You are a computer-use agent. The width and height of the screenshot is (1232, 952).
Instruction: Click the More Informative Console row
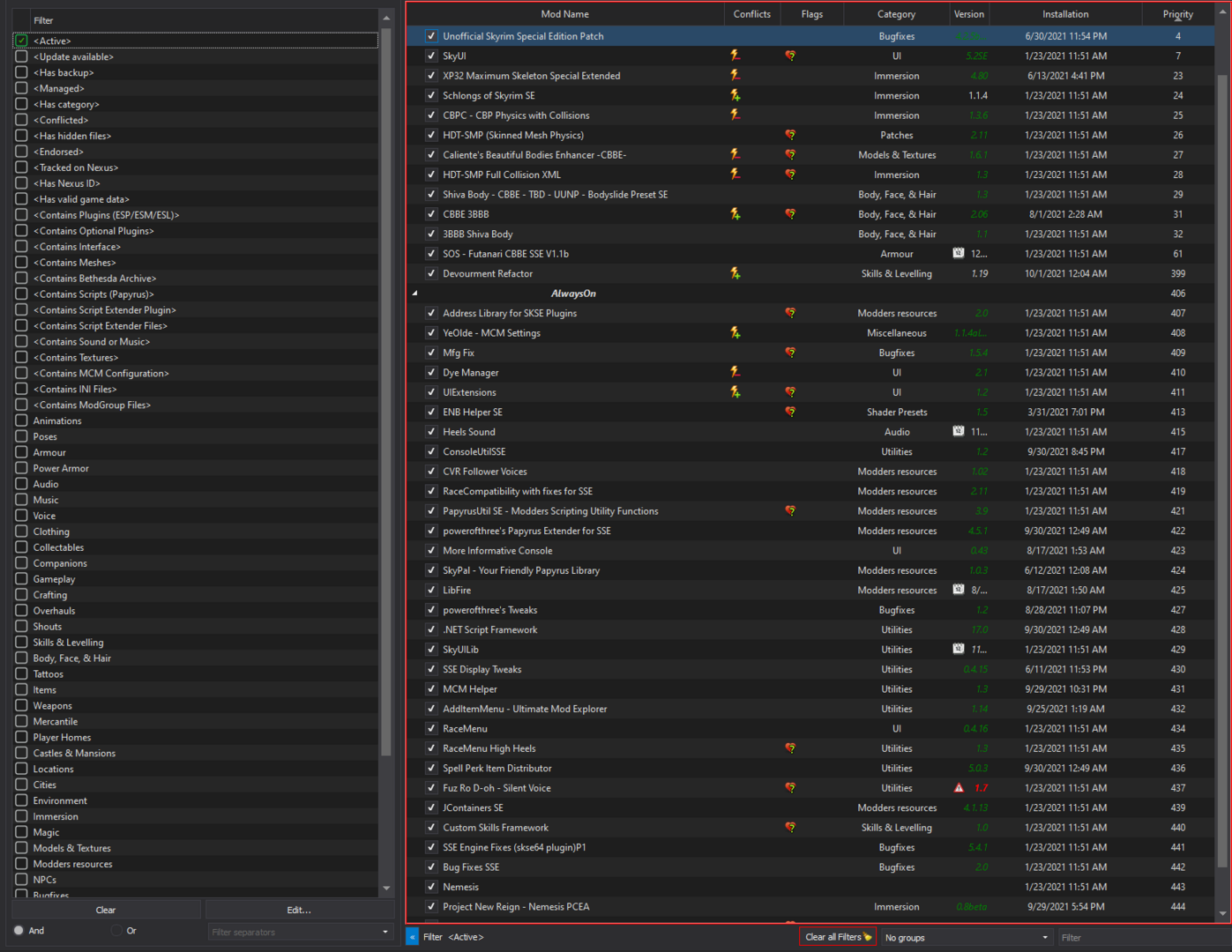tap(810, 551)
